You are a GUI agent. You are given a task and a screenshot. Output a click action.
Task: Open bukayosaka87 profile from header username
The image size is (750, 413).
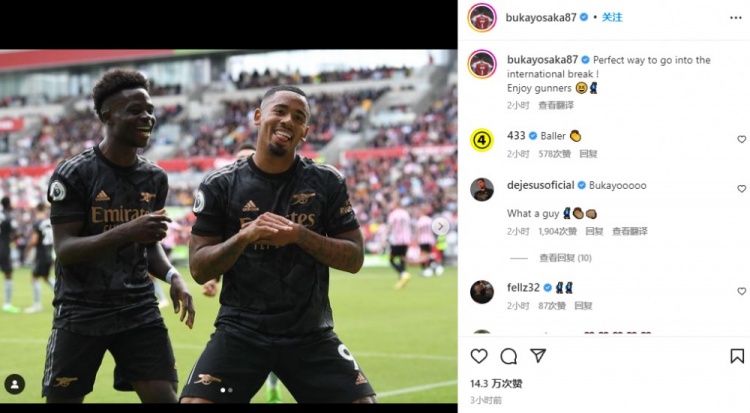(541, 18)
